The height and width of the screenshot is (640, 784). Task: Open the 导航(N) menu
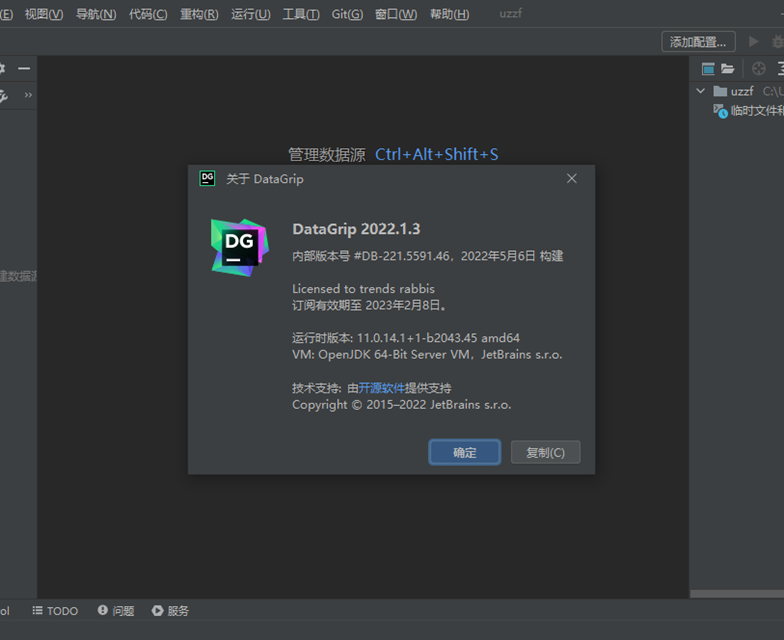click(x=96, y=14)
